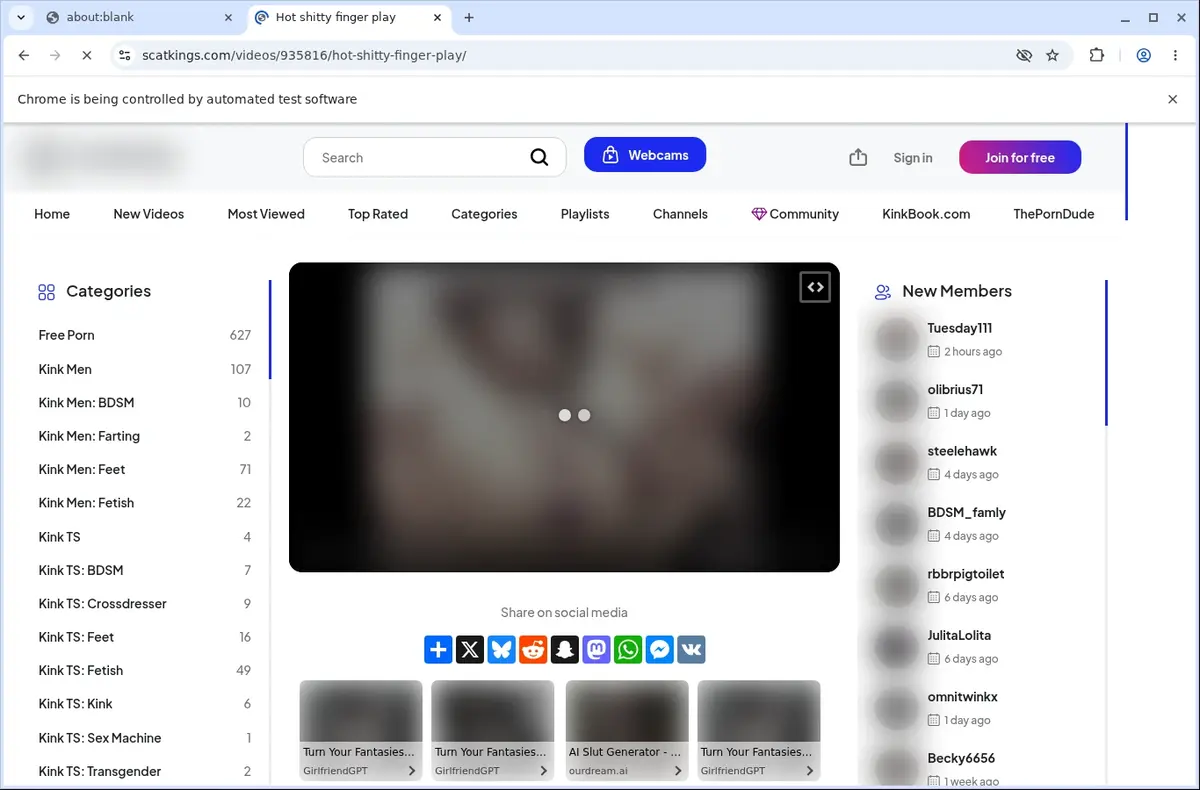This screenshot has height=790, width=1200.
Task: Open member Tuesday111's profile
Action: click(x=959, y=328)
